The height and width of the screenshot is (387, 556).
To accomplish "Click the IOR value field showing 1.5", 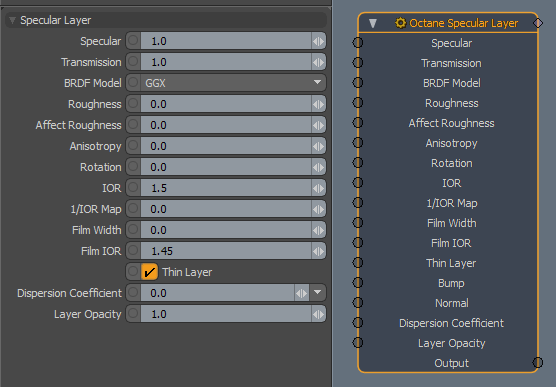I will [226, 188].
